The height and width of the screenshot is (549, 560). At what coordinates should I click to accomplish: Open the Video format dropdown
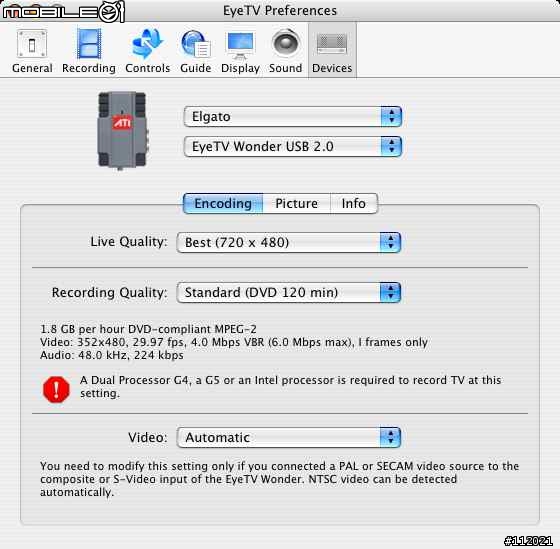289,438
